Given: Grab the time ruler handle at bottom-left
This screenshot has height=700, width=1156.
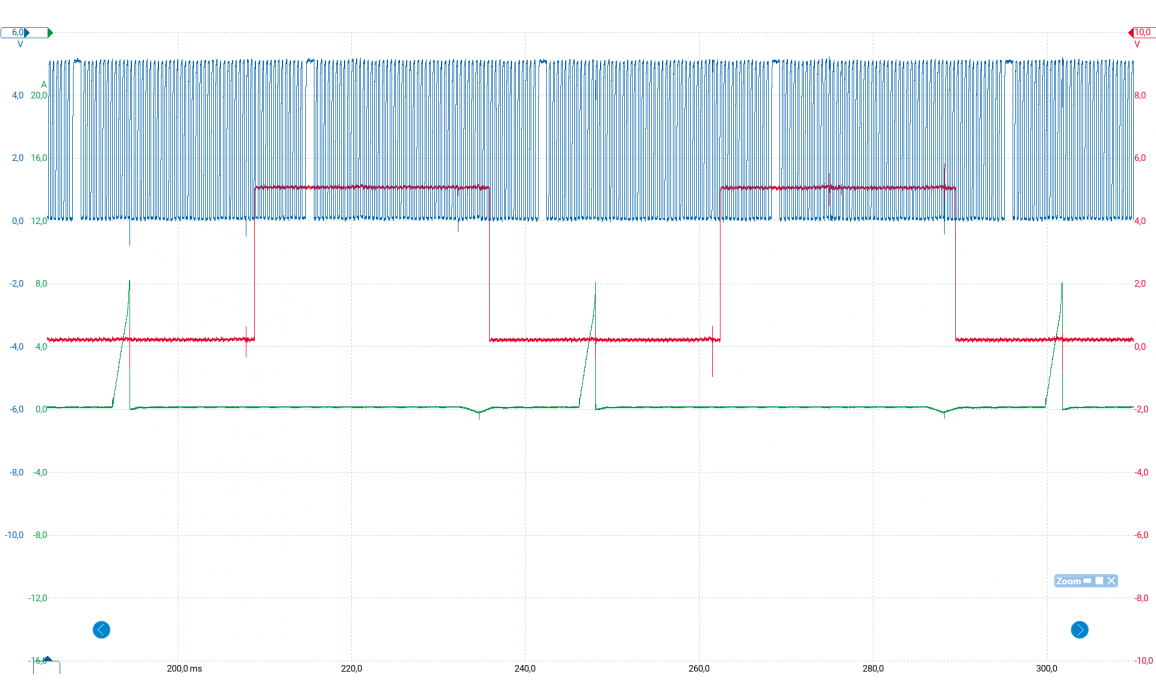Looking at the screenshot, I should click(x=47, y=665).
